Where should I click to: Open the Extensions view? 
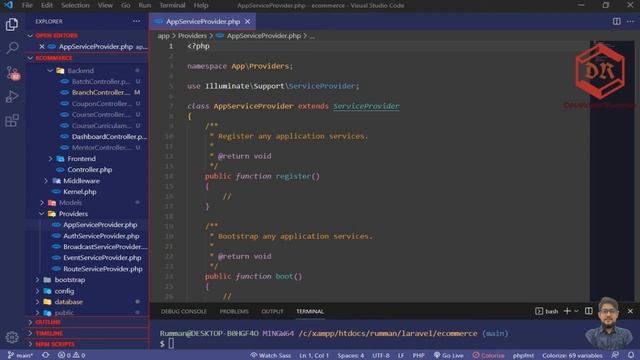[12, 121]
